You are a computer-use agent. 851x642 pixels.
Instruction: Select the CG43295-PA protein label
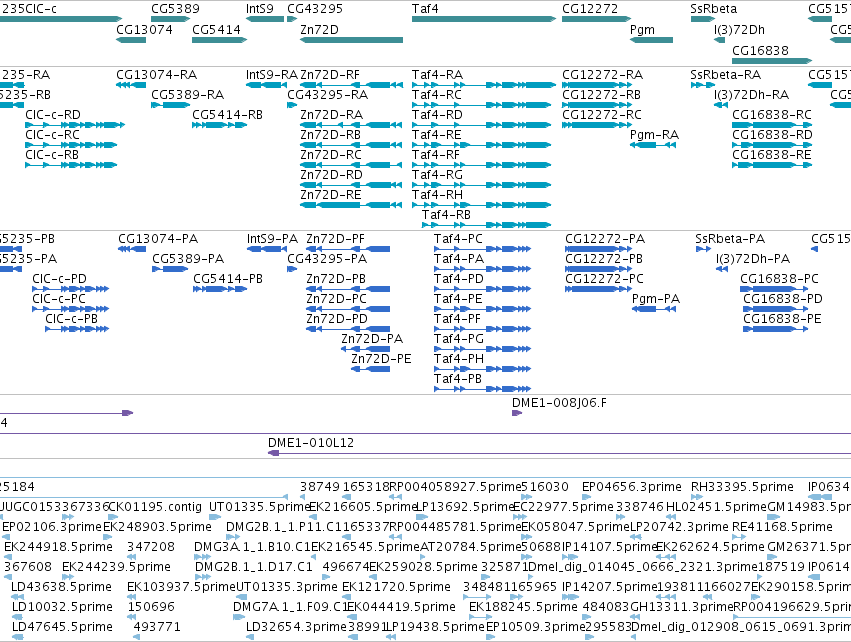[x=327, y=258]
